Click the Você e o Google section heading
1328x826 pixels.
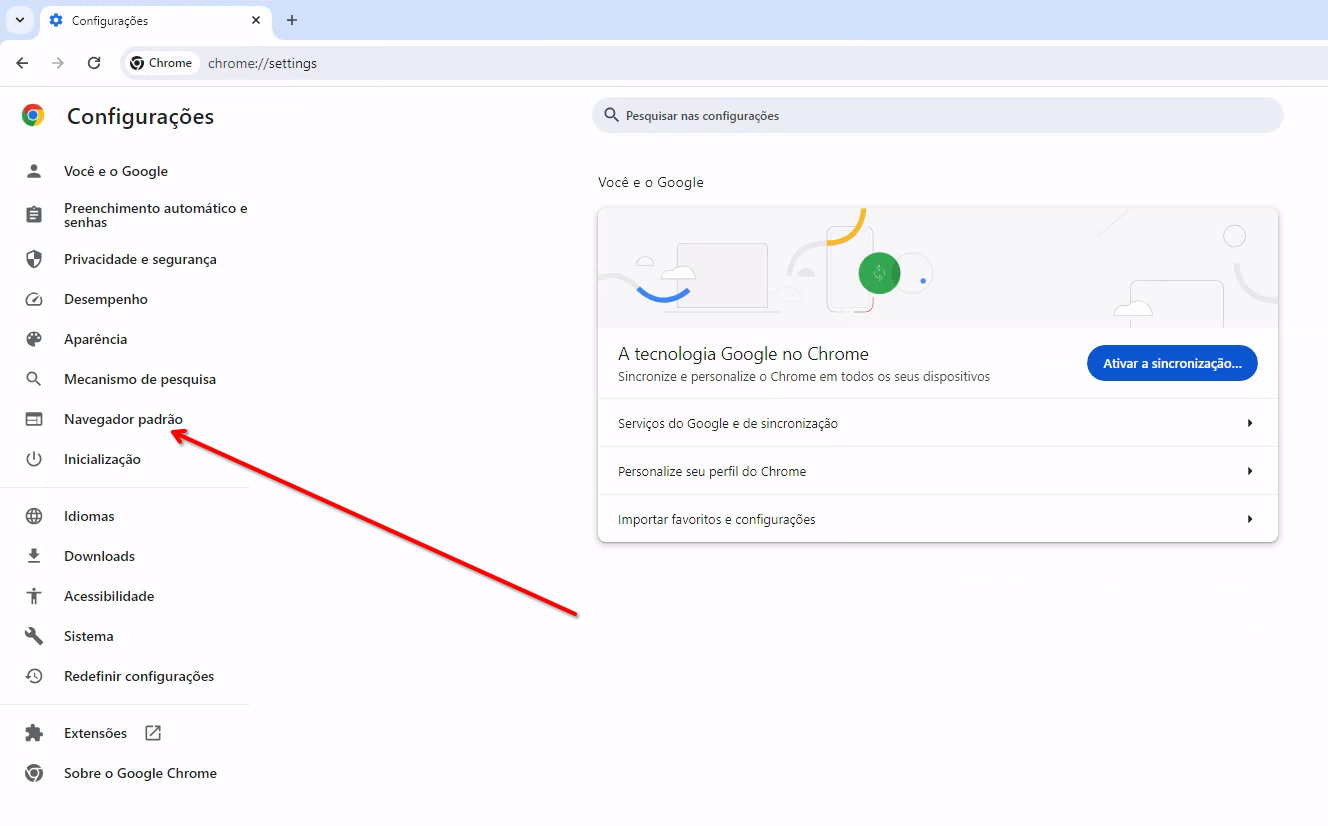tap(651, 182)
